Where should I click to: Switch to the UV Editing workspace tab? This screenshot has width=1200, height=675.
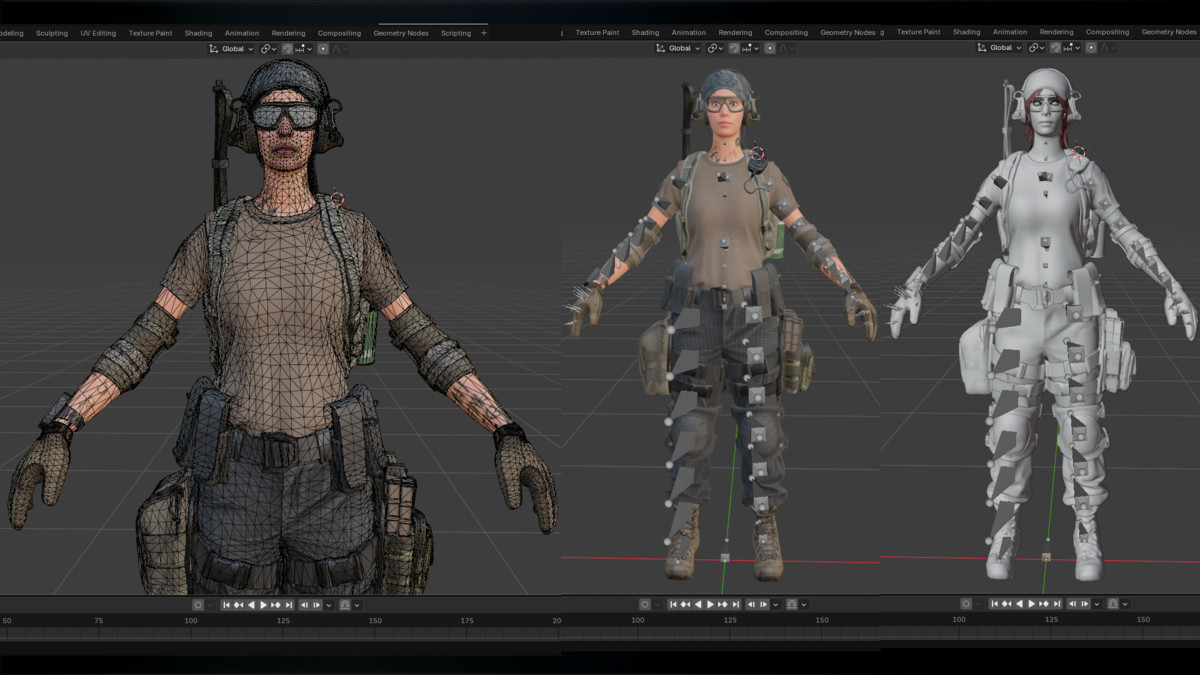98,33
